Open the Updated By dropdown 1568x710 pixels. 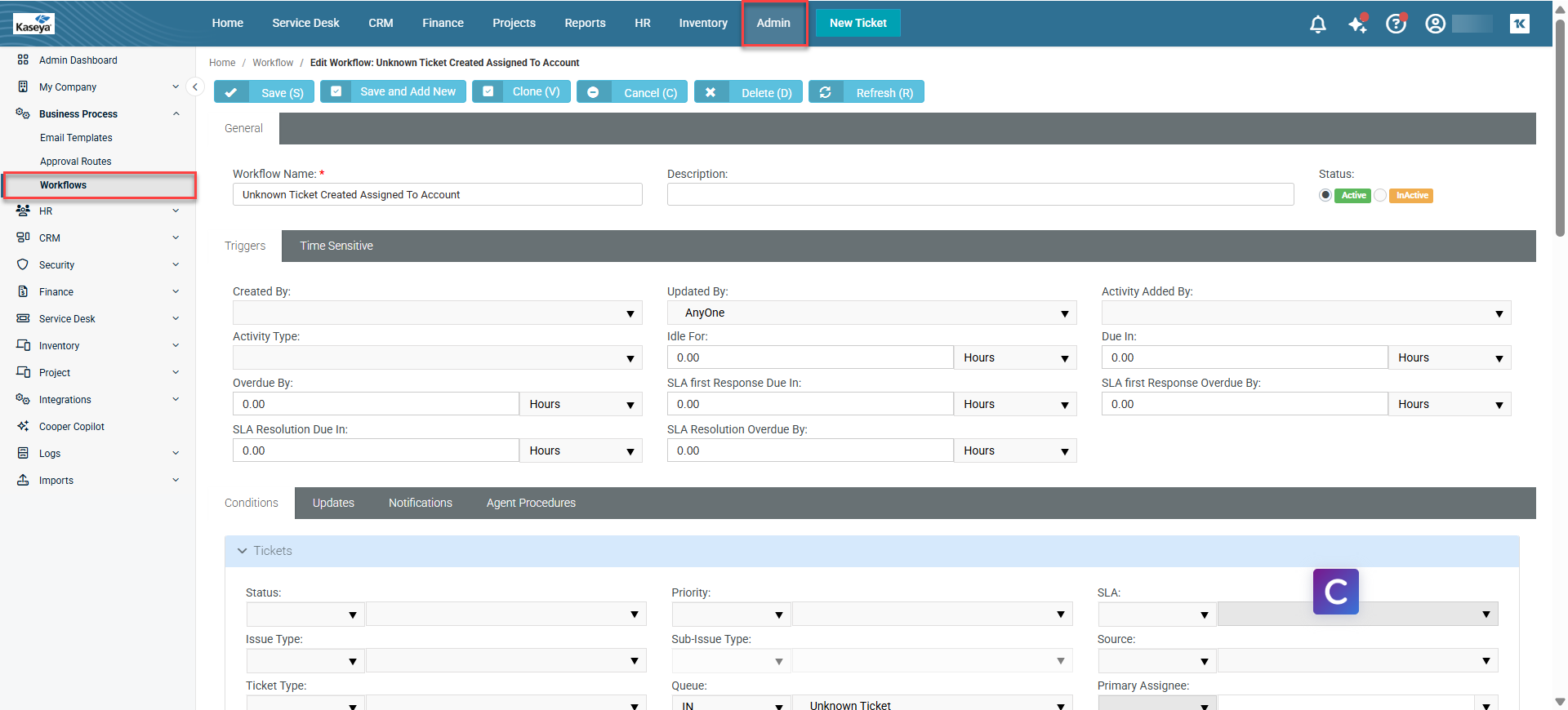point(871,313)
